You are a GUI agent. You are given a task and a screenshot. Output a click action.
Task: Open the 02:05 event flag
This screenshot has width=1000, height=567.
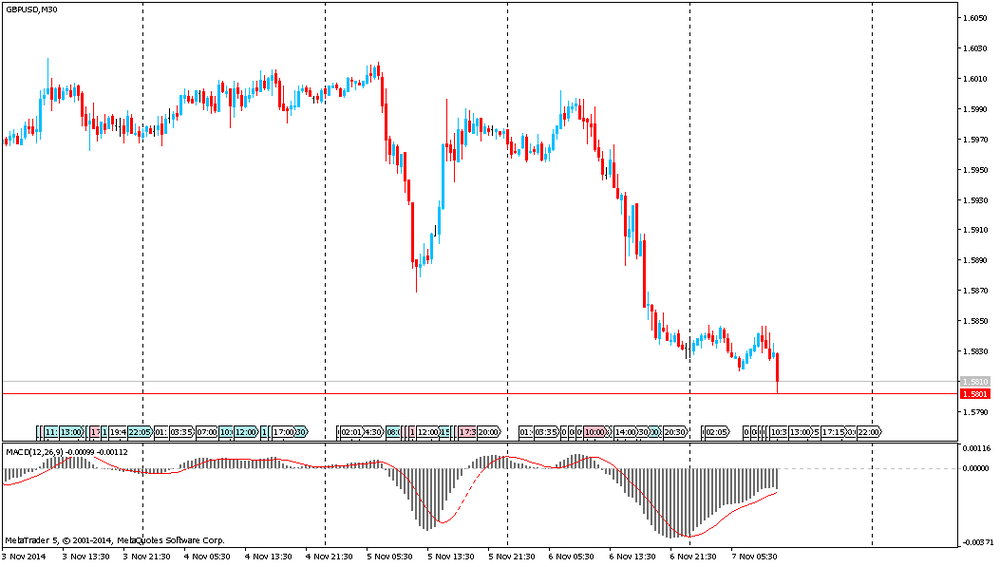point(717,432)
